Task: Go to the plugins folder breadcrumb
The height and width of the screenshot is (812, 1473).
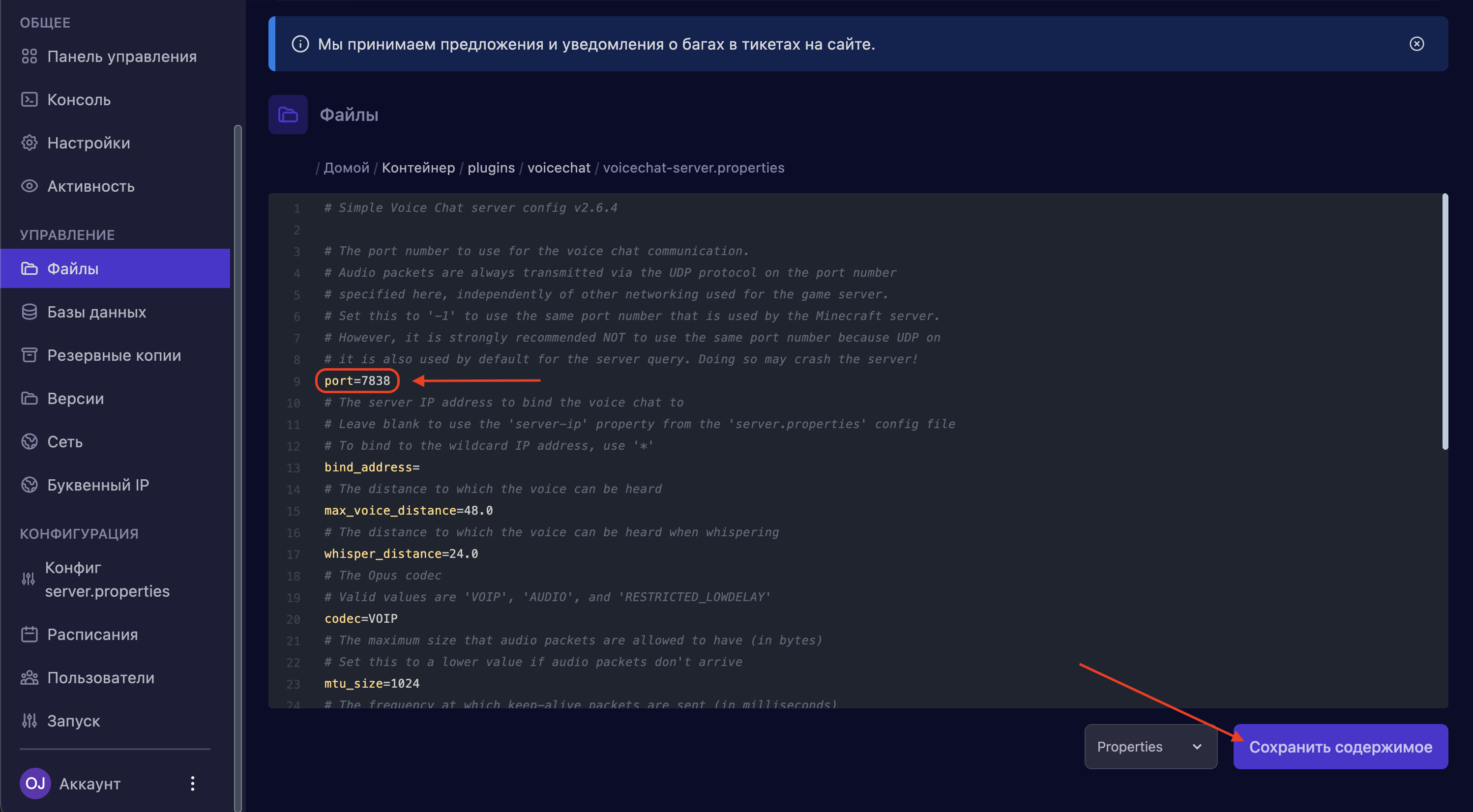Action: pos(491,168)
